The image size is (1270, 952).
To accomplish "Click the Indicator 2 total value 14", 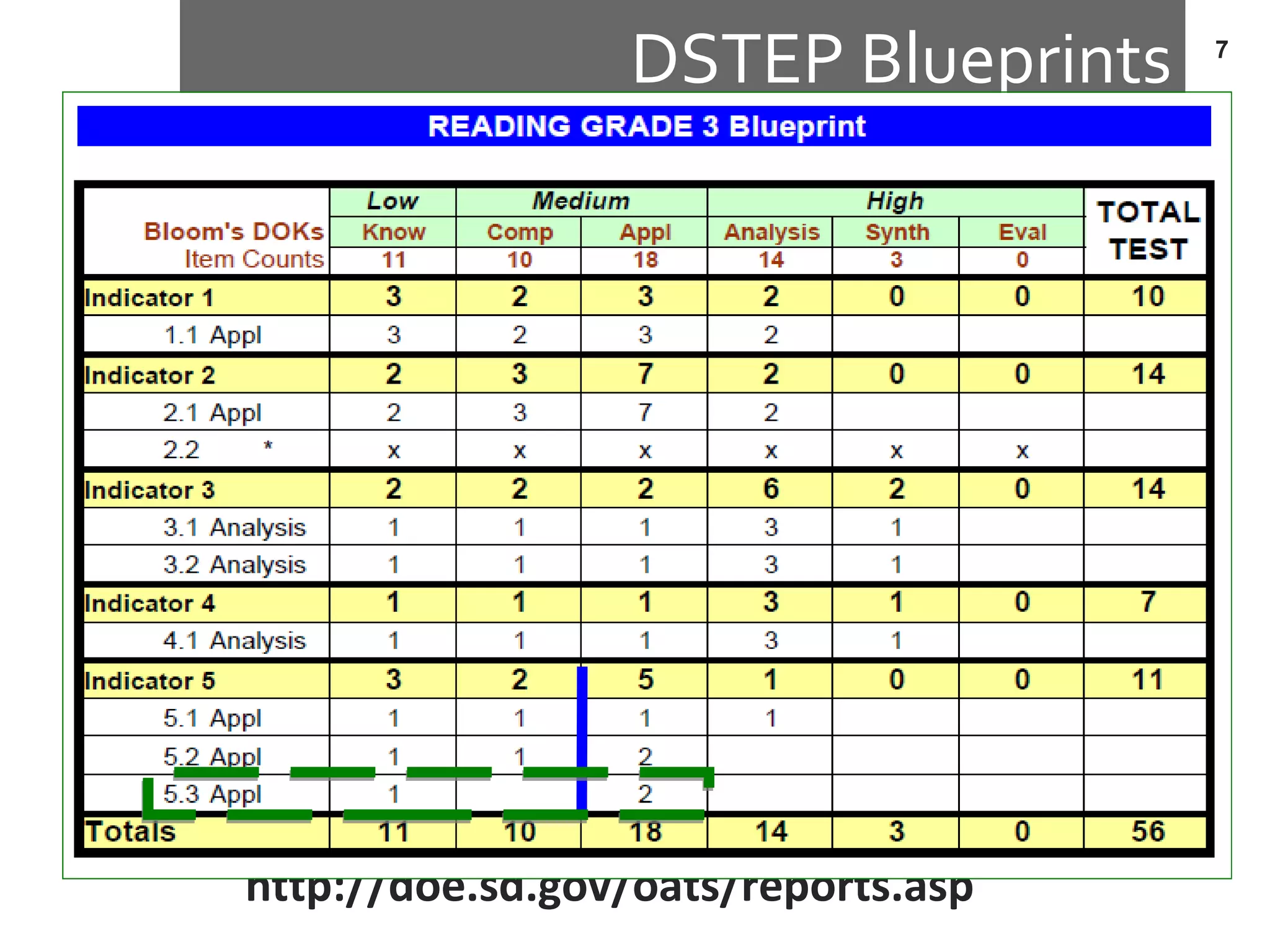I will (x=1148, y=374).
